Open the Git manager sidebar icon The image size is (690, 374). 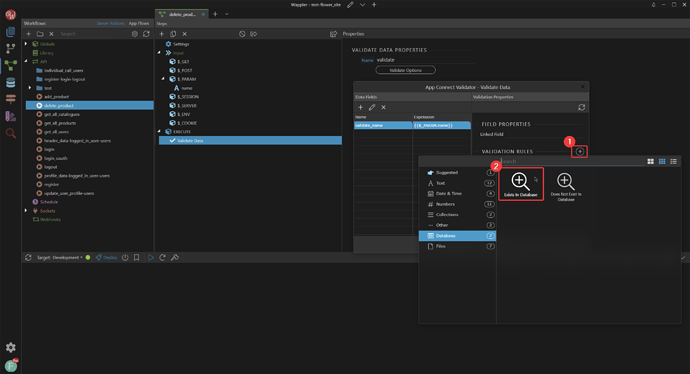point(11,48)
